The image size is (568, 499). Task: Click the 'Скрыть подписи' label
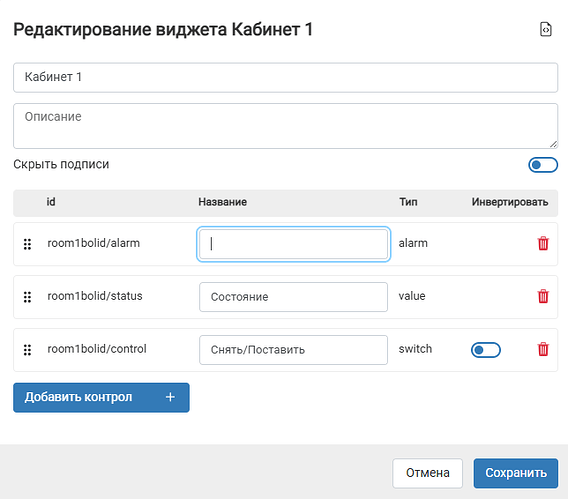61,164
